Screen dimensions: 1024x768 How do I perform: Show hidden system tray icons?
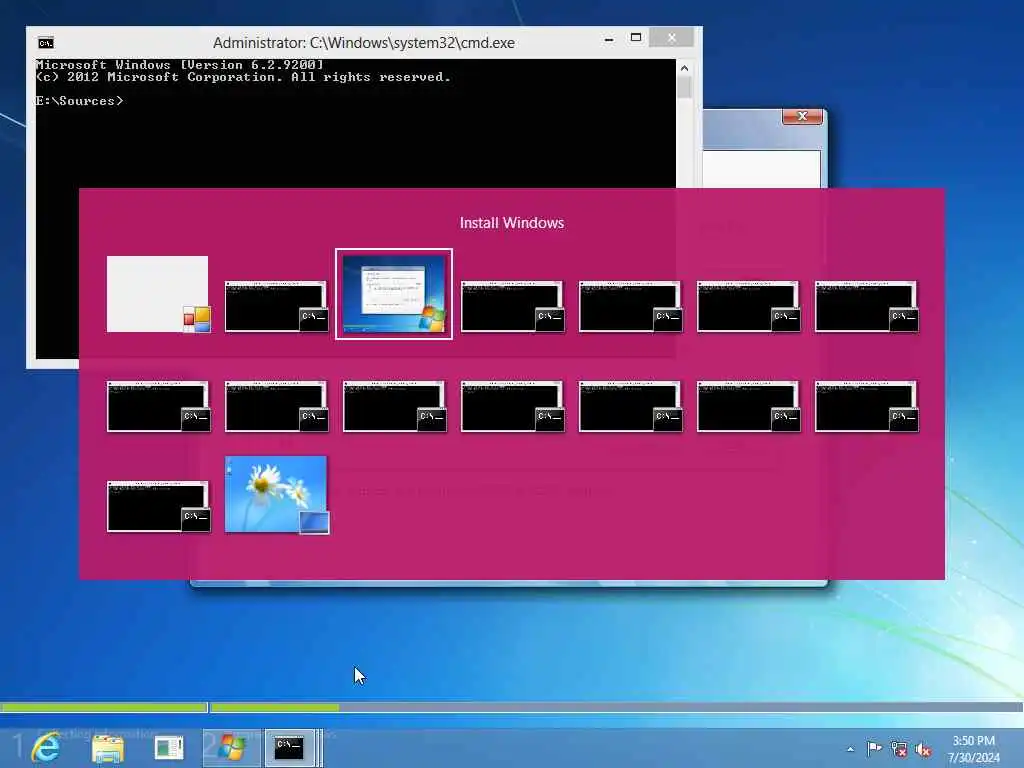pos(850,749)
